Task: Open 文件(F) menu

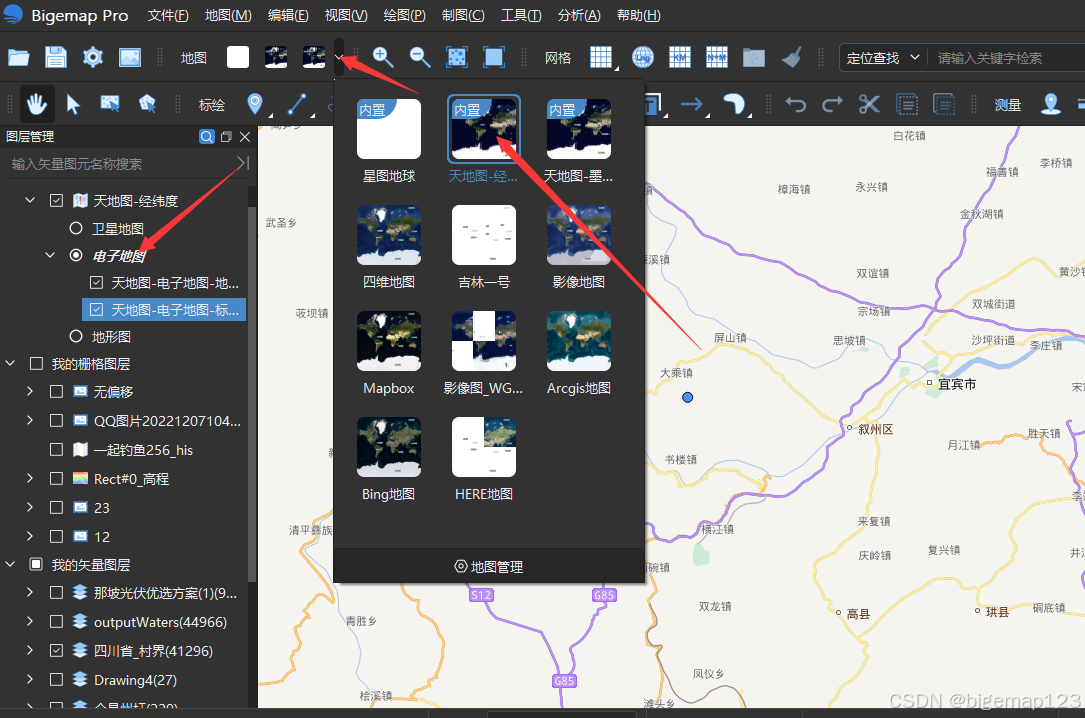Action: 168,15
